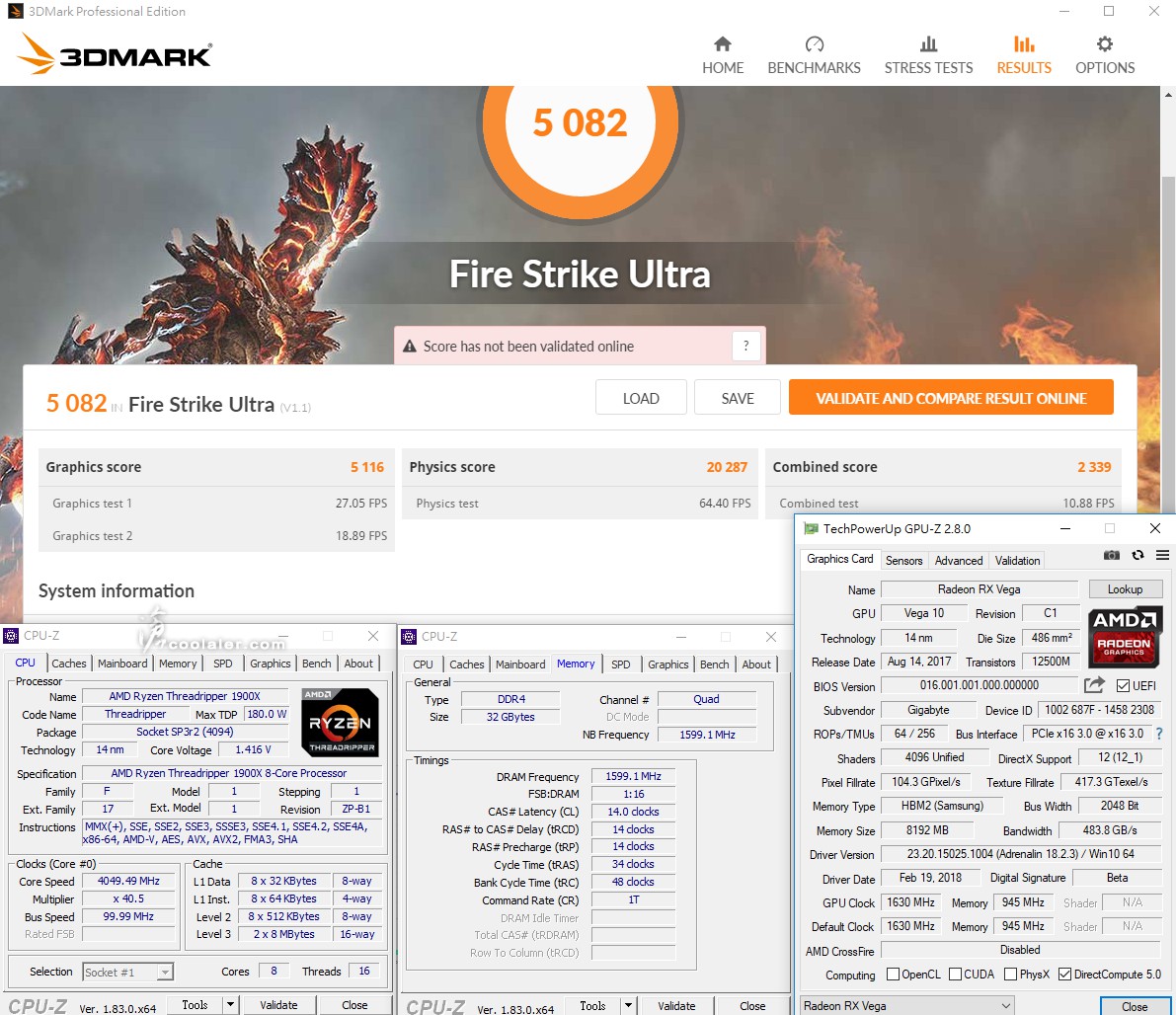
Task: Click the About tab in left CPU-Z
Action: (x=358, y=664)
